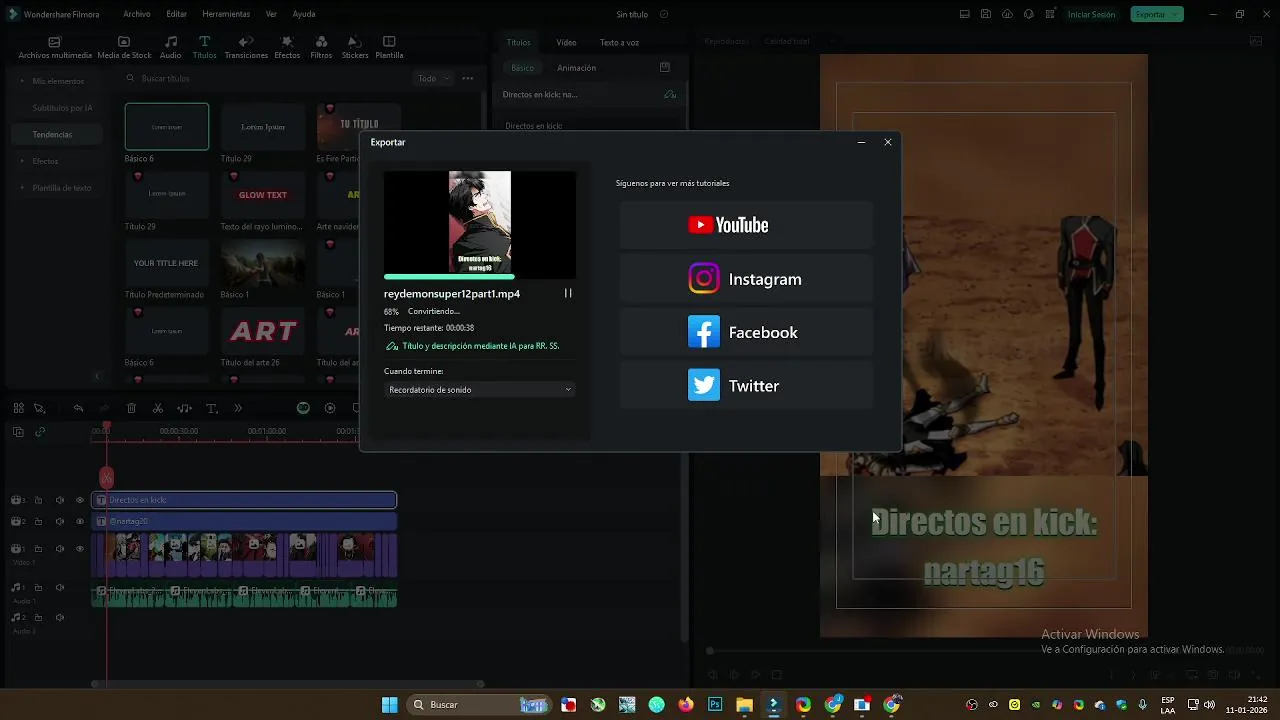Screen dimensions: 1280x720
Task: Switch to Animación sub-tab
Action: pyautogui.click(x=576, y=68)
